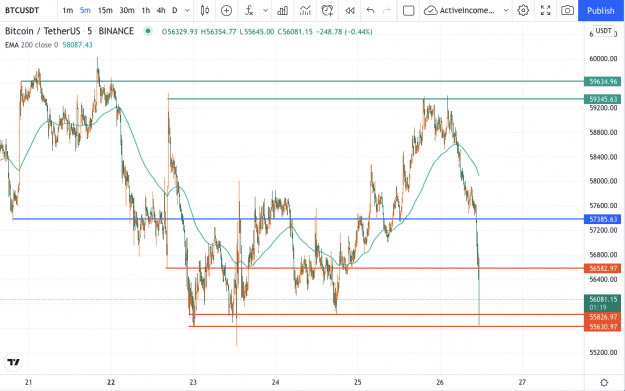This screenshot has width=625, height=391.
Task: Open the candlestick chart style selector
Action: pyautogui.click(x=205, y=10)
